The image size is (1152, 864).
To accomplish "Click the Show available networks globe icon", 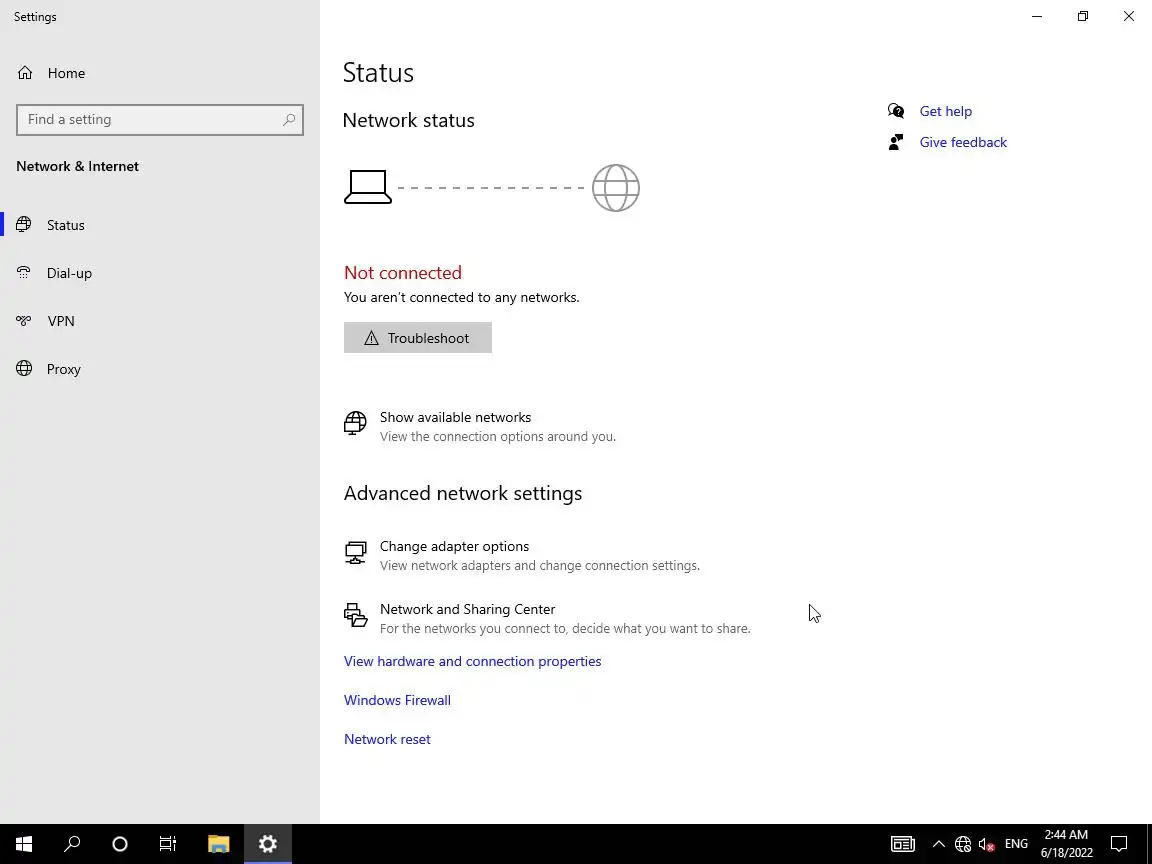I will [x=356, y=423].
